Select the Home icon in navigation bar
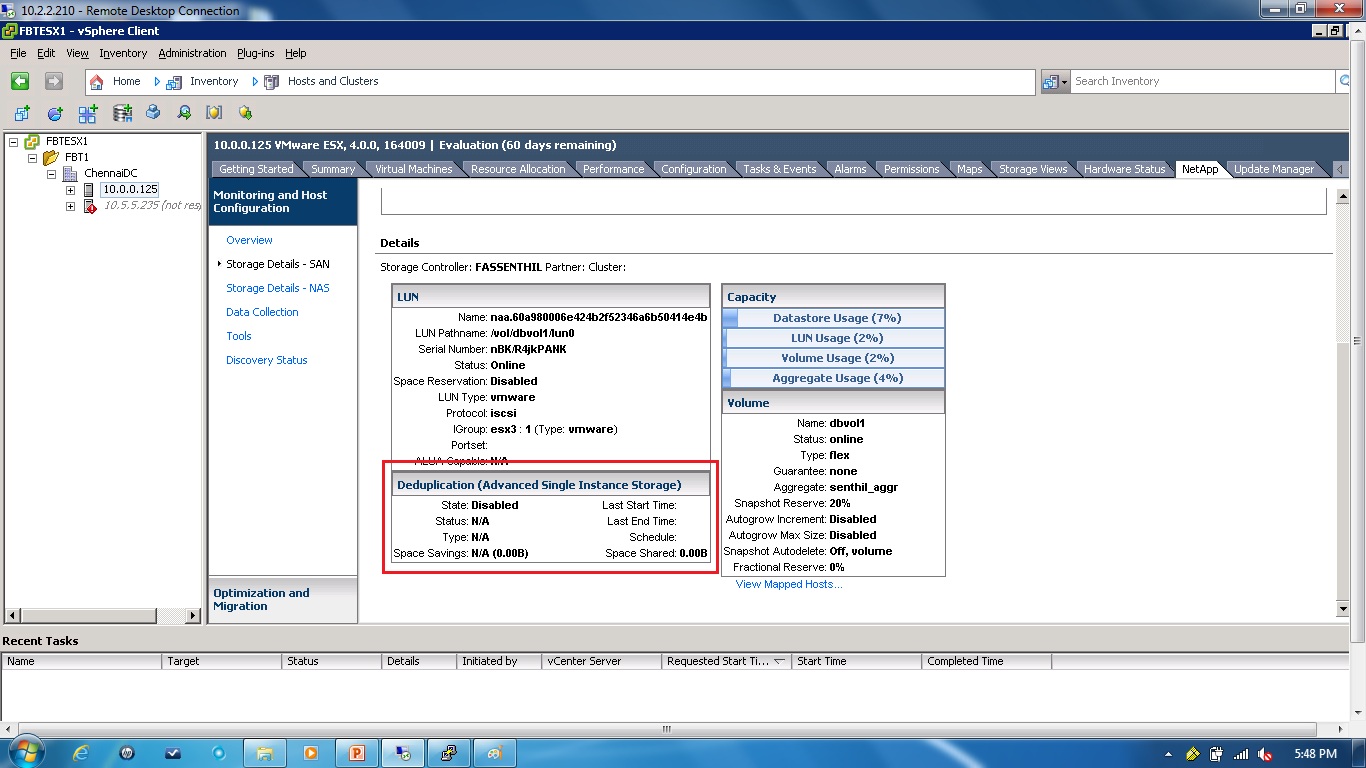Image resolution: width=1366 pixels, height=768 pixels. coord(95,81)
